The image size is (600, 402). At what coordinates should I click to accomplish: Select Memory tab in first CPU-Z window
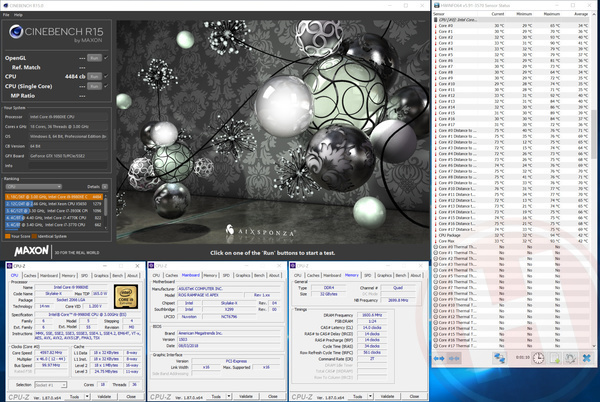tap(68, 275)
